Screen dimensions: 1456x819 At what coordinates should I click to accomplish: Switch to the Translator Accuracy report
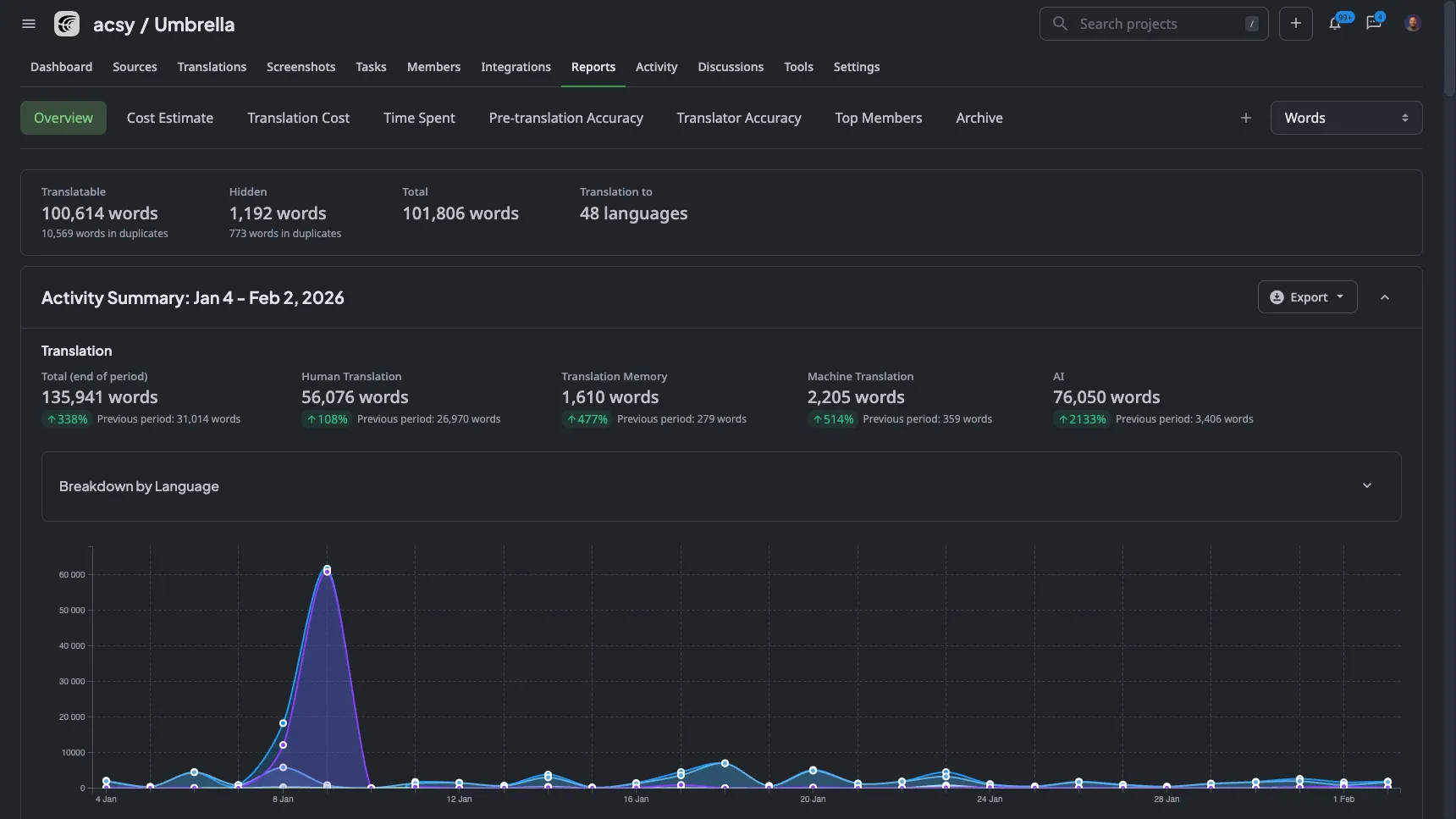[x=738, y=118]
